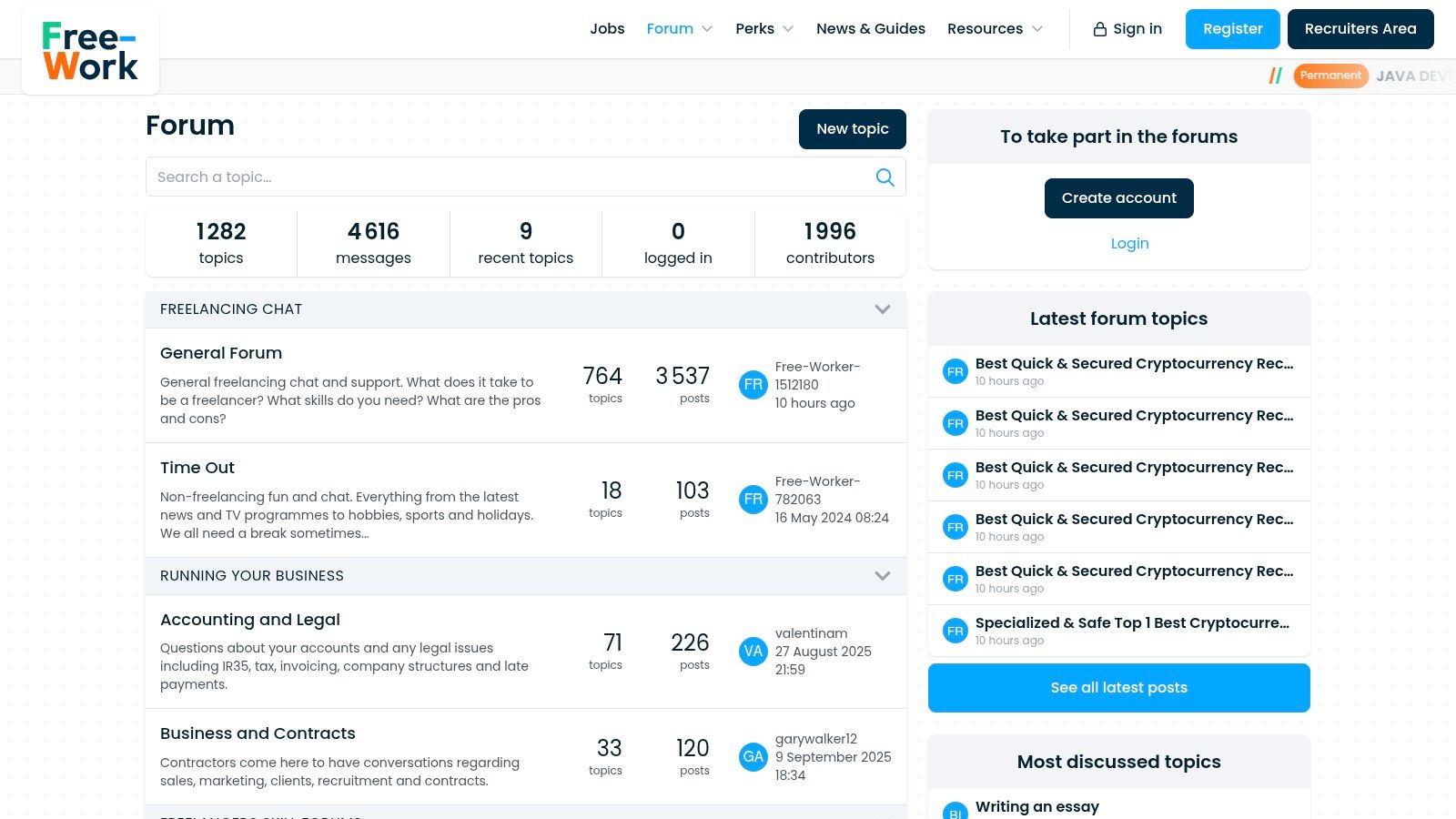This screenshot has width=1456, height=819.
Task: Open Business and Contracts category
Action: point(258,733)
